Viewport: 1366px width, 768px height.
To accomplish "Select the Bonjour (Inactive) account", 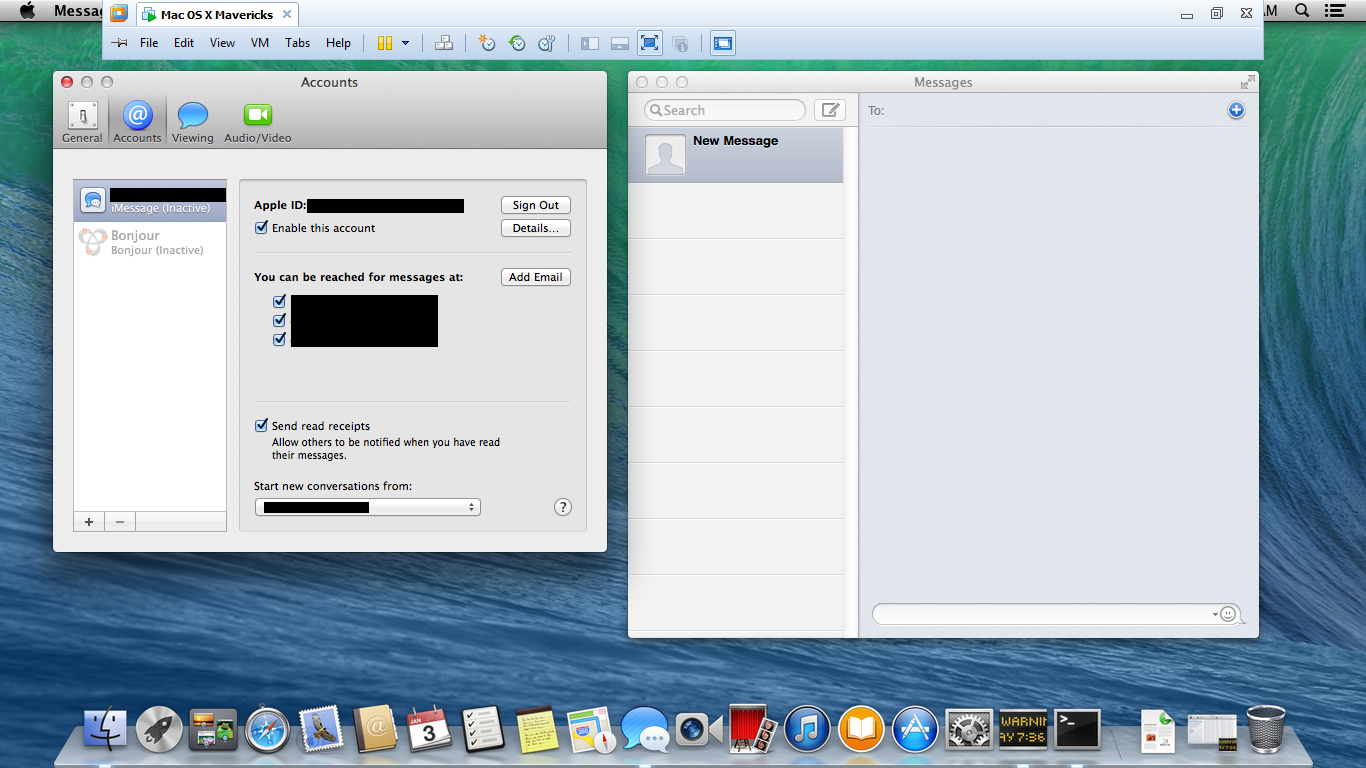I will pyautogui.click(x=150, y=242).
